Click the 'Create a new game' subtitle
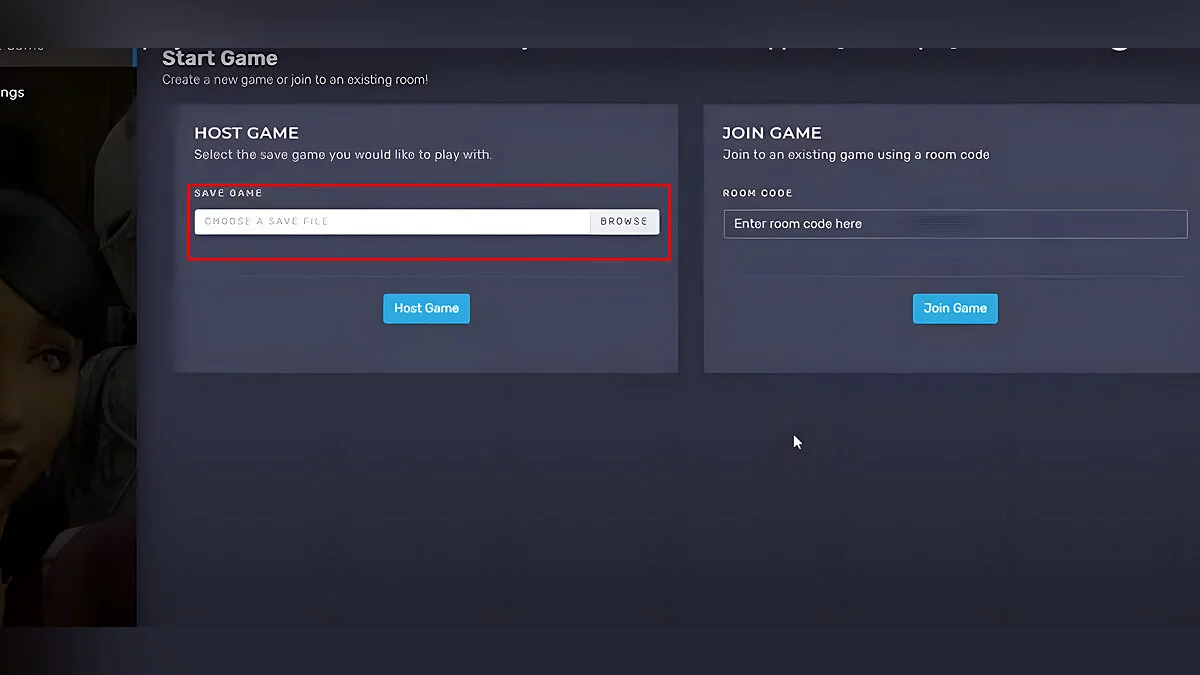The height and width of the screenshot is (675, 1200). click(295, 79)
